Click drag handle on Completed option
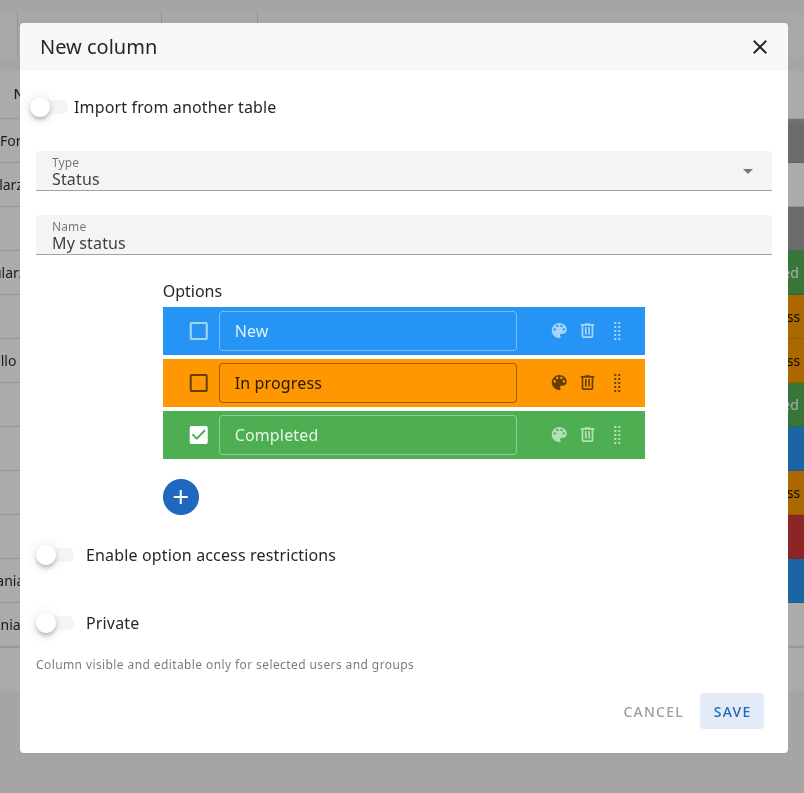This screenshot has height=793, width=804. [617, 434]
